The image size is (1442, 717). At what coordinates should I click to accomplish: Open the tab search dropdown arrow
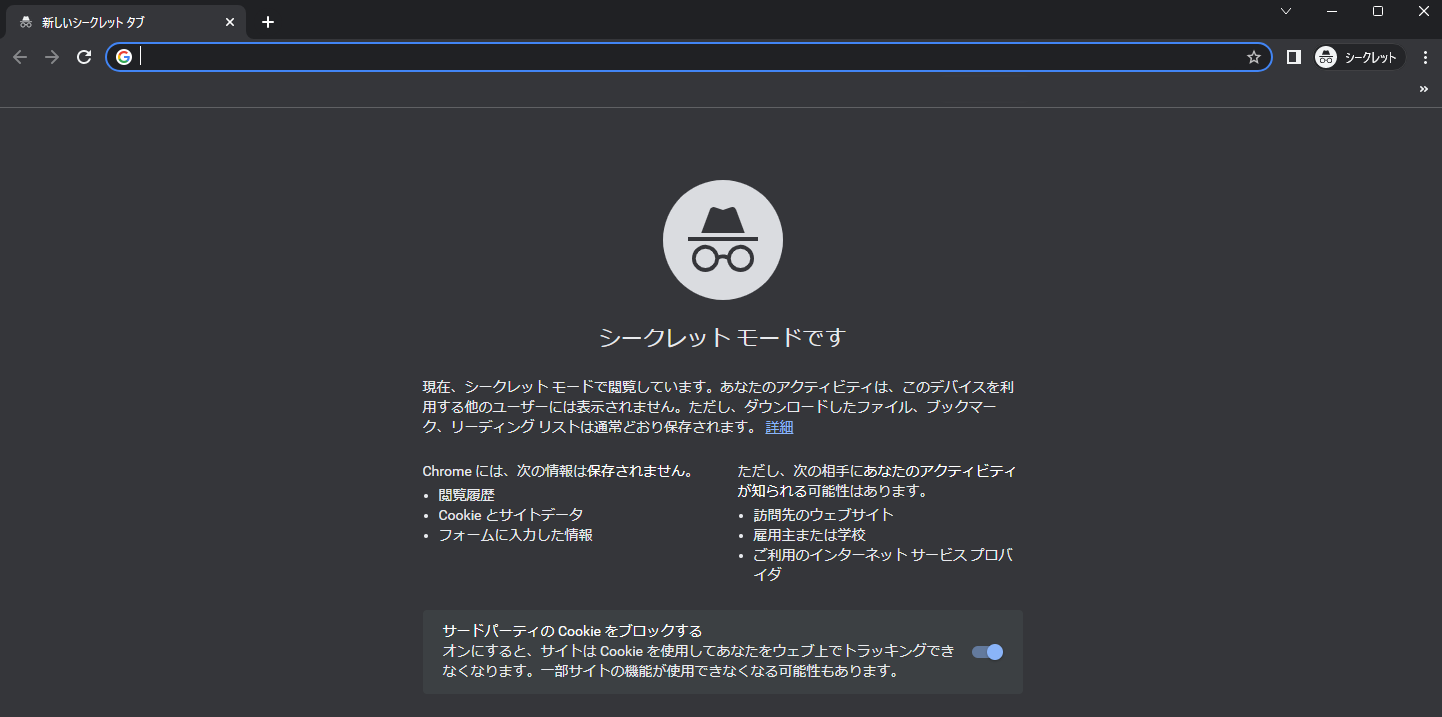pyautogui.click(x=1286, y=11)
